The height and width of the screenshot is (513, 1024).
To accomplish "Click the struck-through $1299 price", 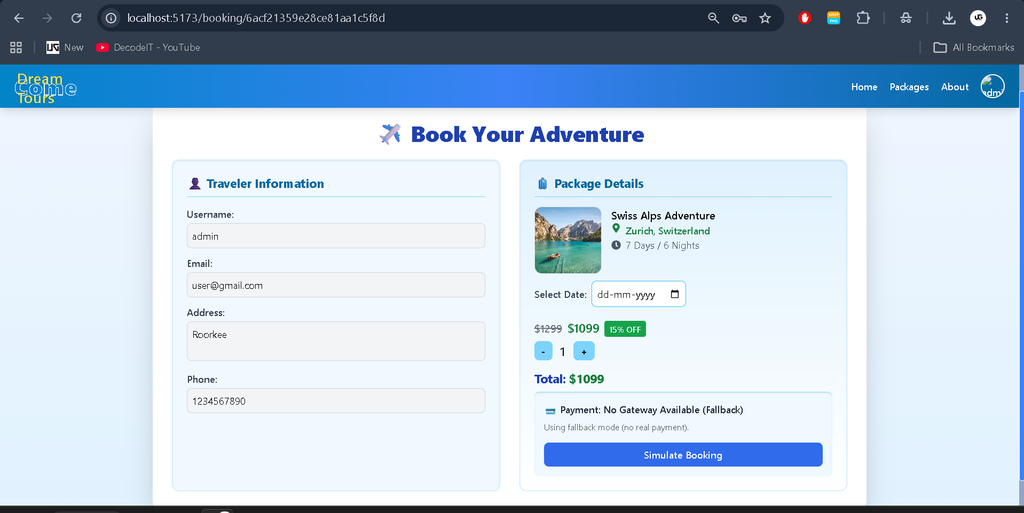I will 548,329.
